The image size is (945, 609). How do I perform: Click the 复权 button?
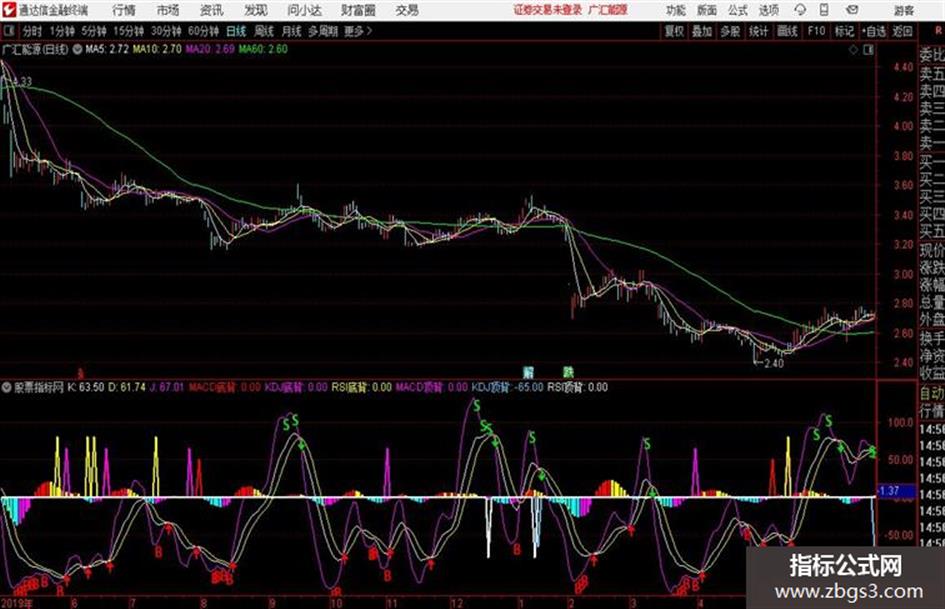point(674,31)
